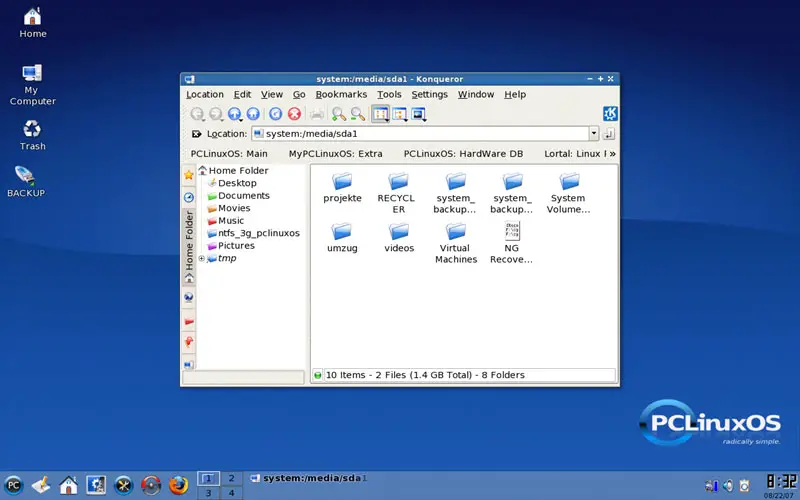Select Home Folder root in tree
Viewport: 800px width, 500px height.
[233, 170]
